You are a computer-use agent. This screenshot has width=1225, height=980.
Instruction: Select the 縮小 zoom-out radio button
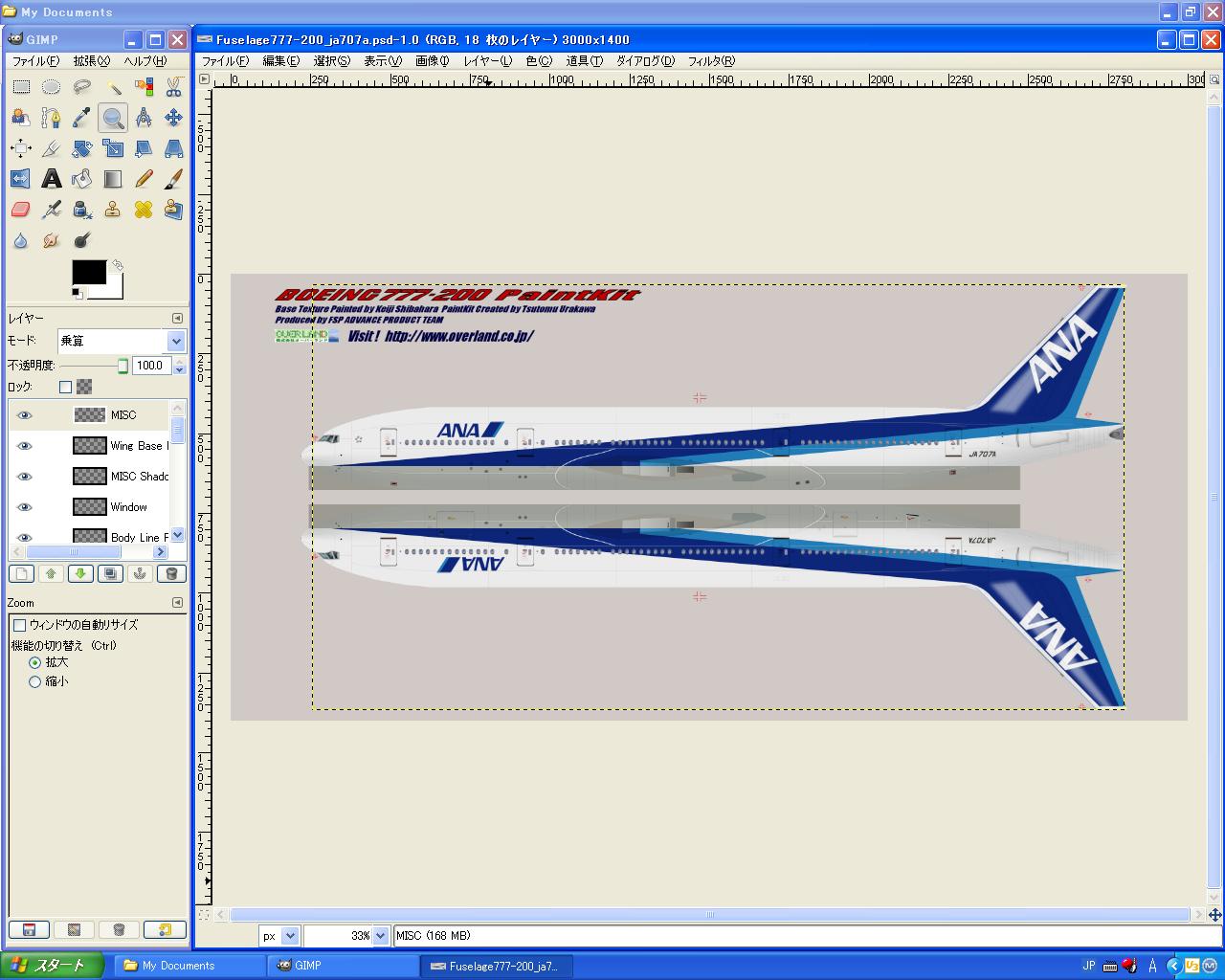(34, 682)
